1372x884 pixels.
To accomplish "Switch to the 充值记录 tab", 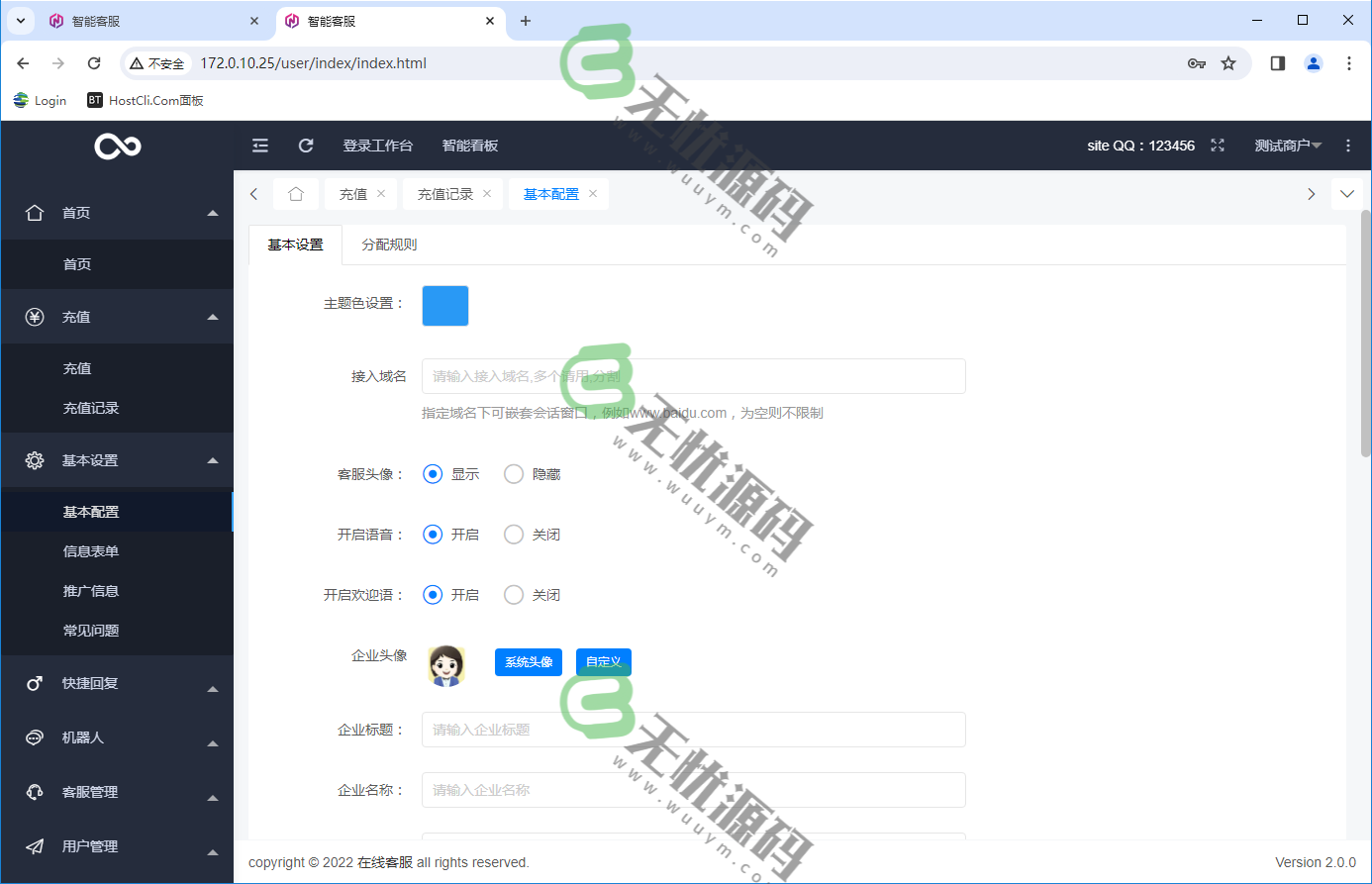I will point(445,193).
